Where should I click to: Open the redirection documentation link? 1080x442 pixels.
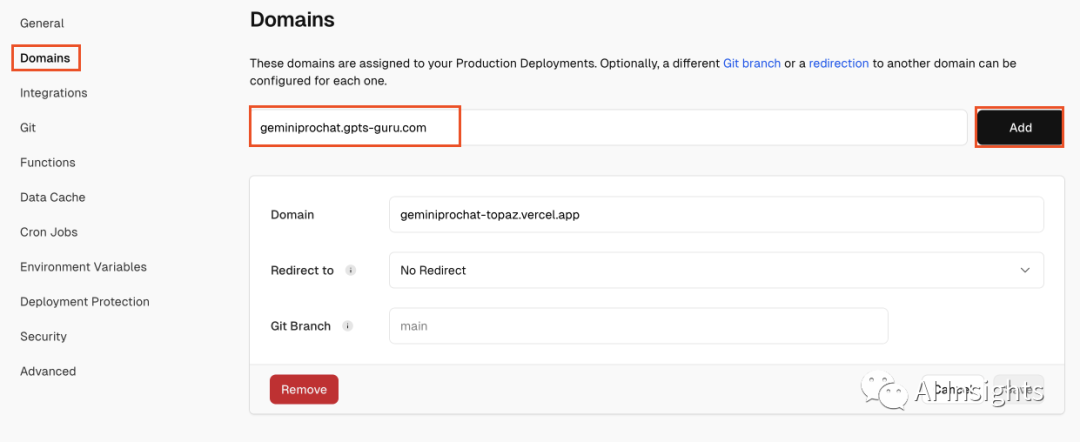click(x=839, y=63)
